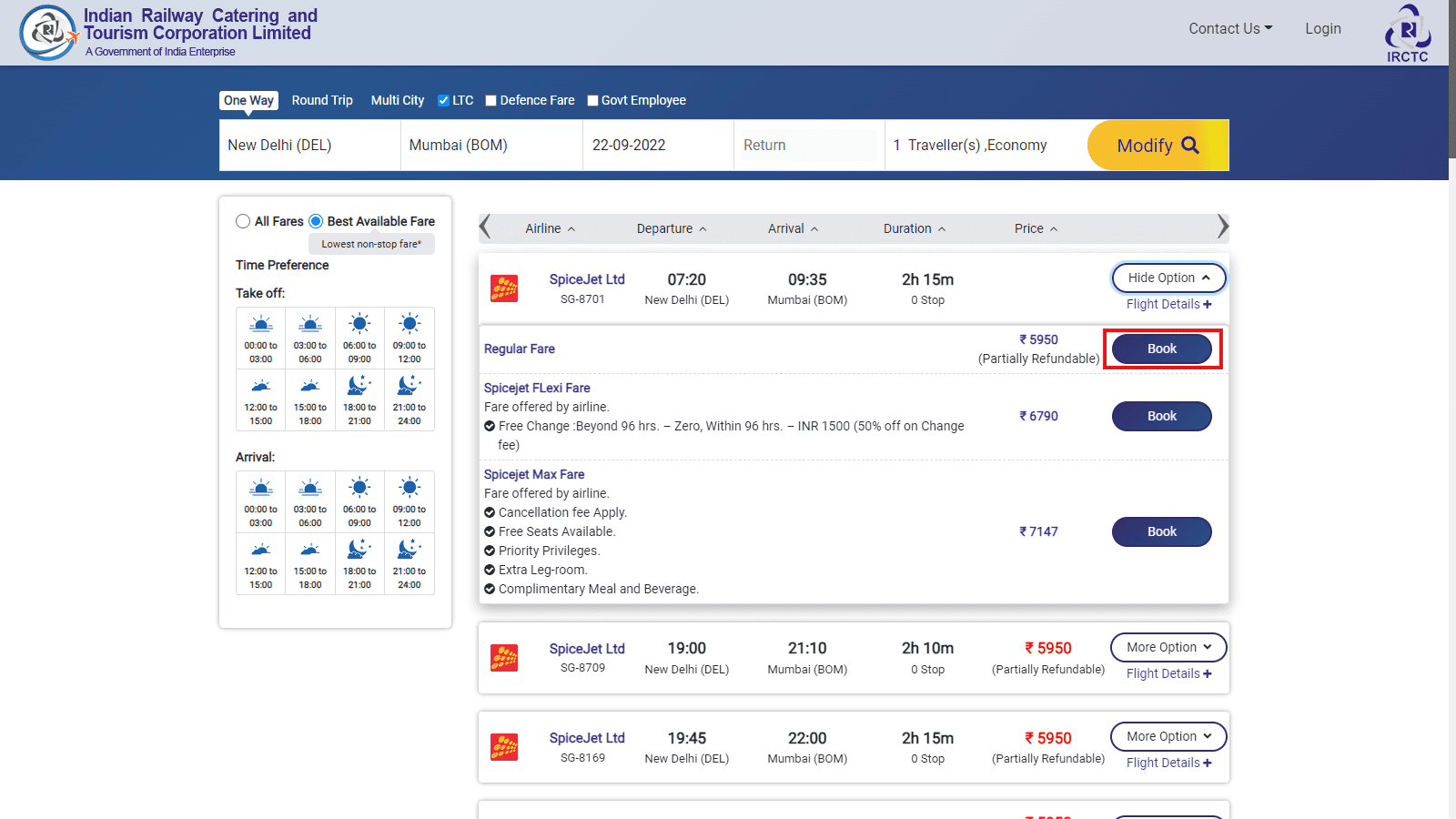The width and height of the screenshot is (1456, 819).
Task: Select arrival time 18:00 to 21:00
Action: [359, 563]
